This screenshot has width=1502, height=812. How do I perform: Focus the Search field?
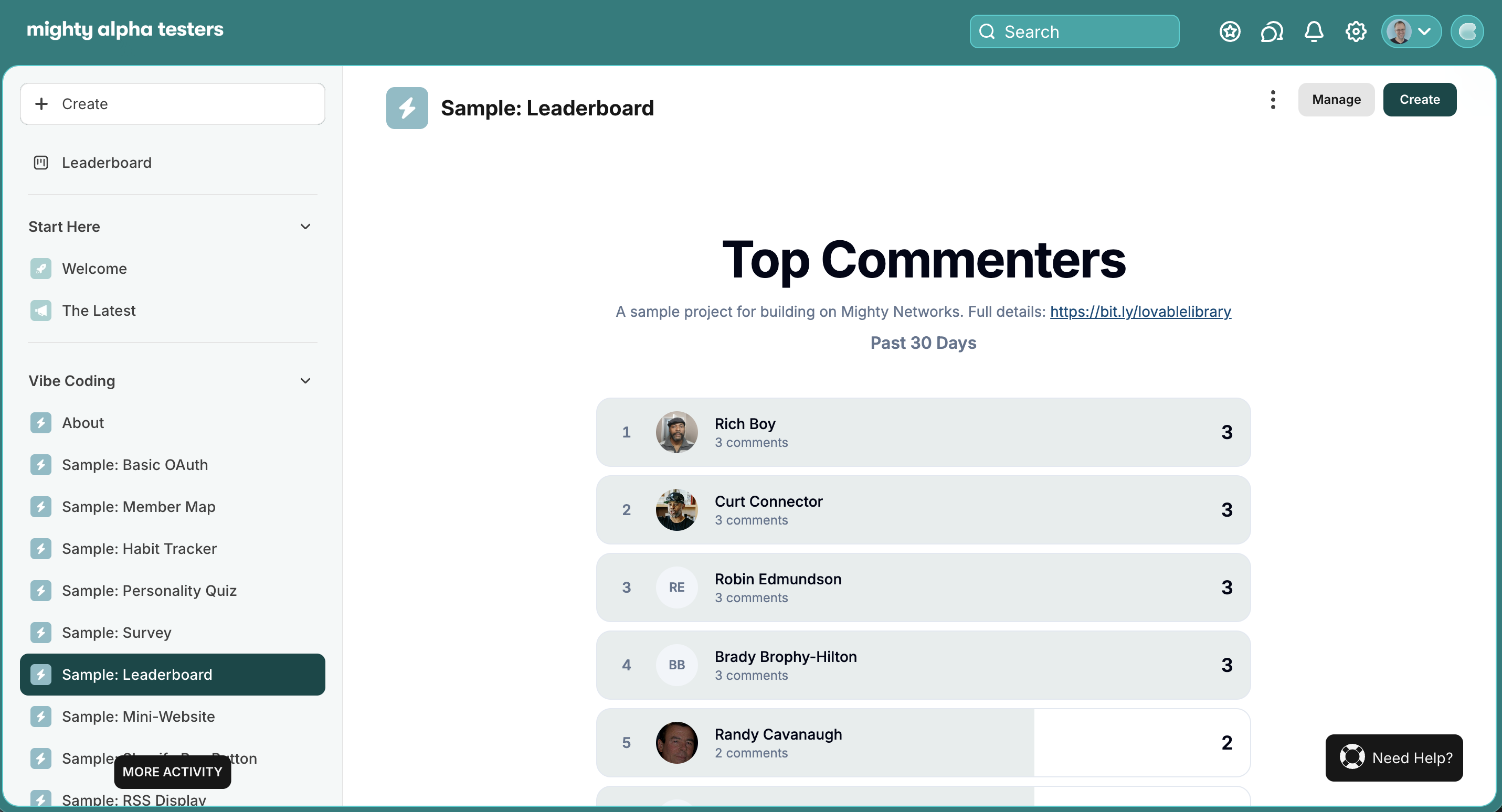[x=1075, y=31]
